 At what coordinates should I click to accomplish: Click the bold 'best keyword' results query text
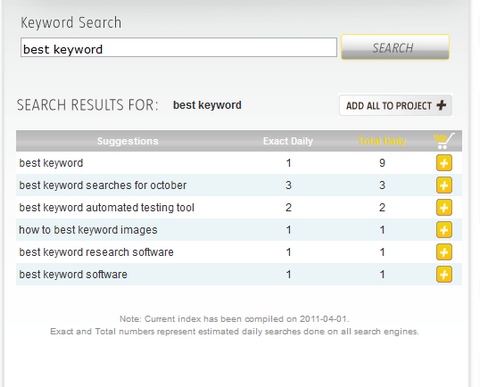[x=207, y=105]
